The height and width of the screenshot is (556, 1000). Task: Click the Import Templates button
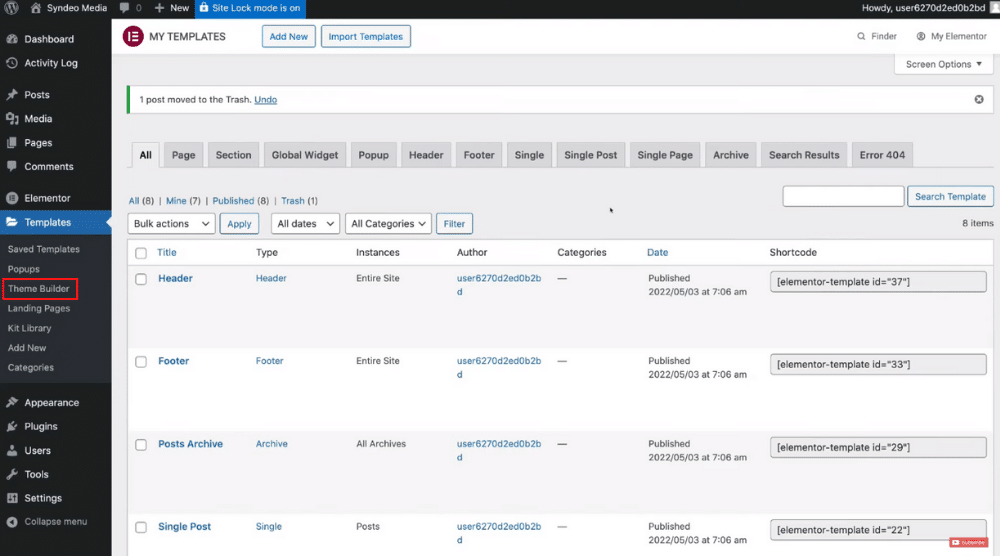click(x=365, y=36)
